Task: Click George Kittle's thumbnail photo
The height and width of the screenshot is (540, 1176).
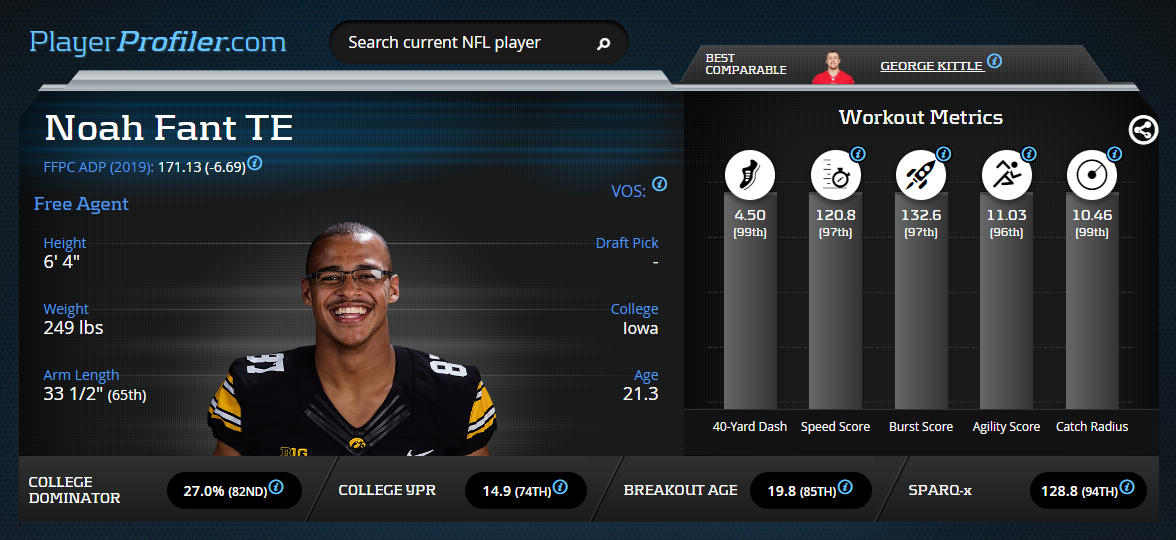Action: click(x=832, y=68)
